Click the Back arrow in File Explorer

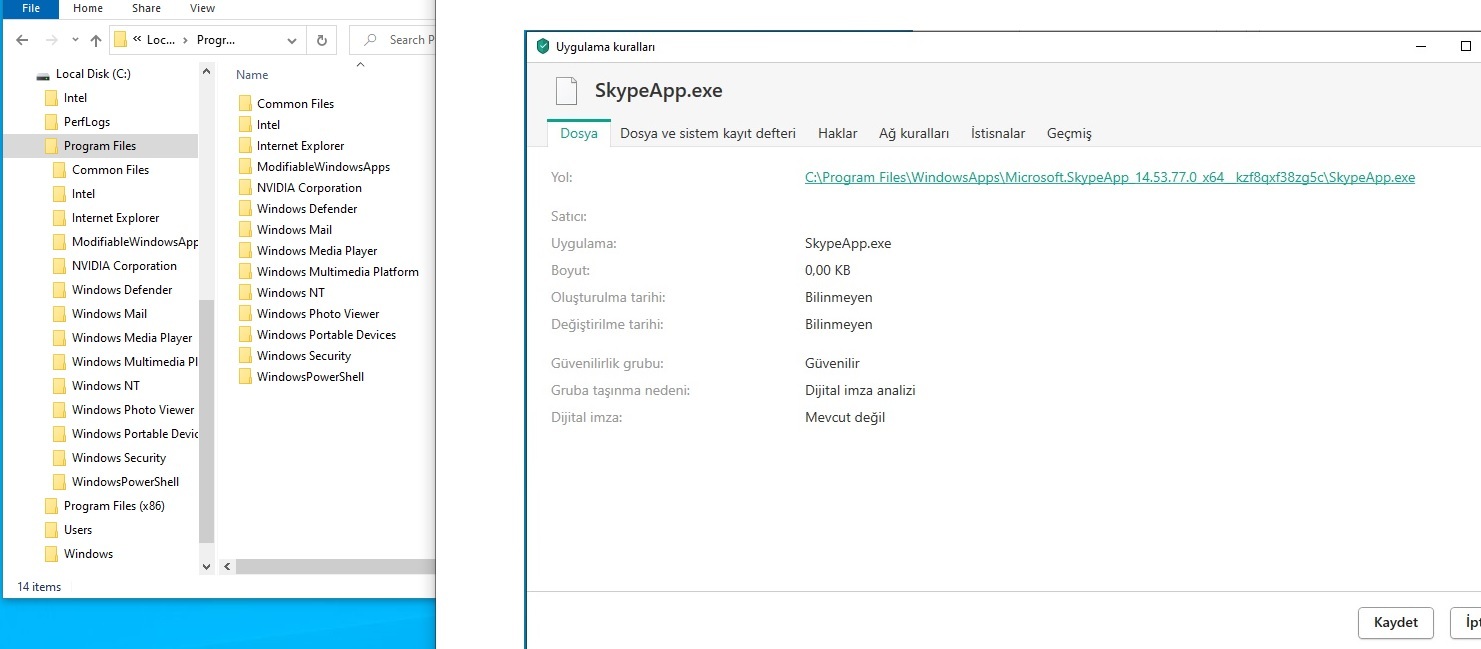[22, 40]
